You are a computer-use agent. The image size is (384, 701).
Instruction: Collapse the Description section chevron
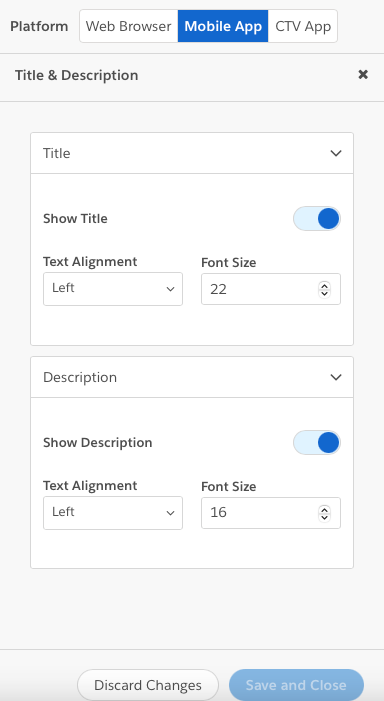pyautogui.click(x=336, y=377)
